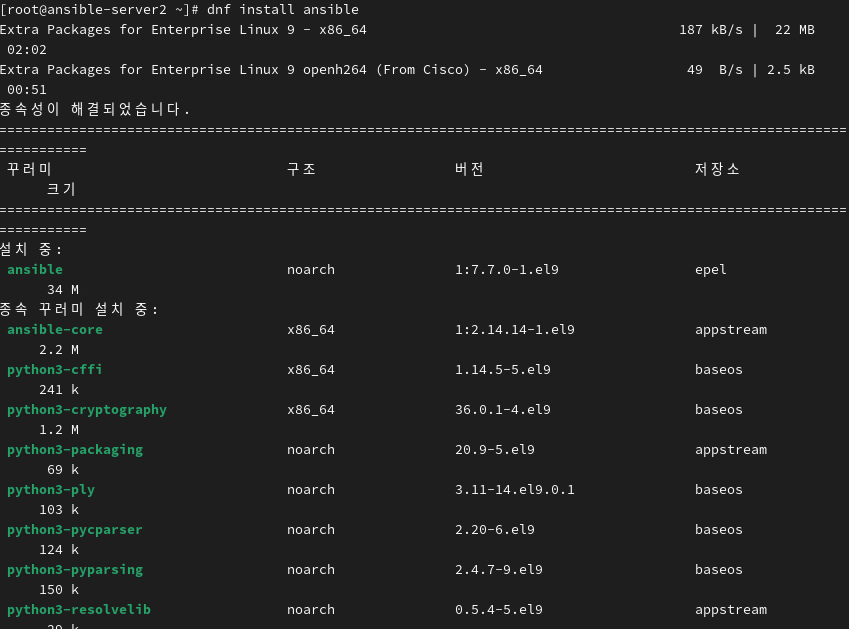Click the '150 k' size value
849x629 pixels.
(59, 590)
